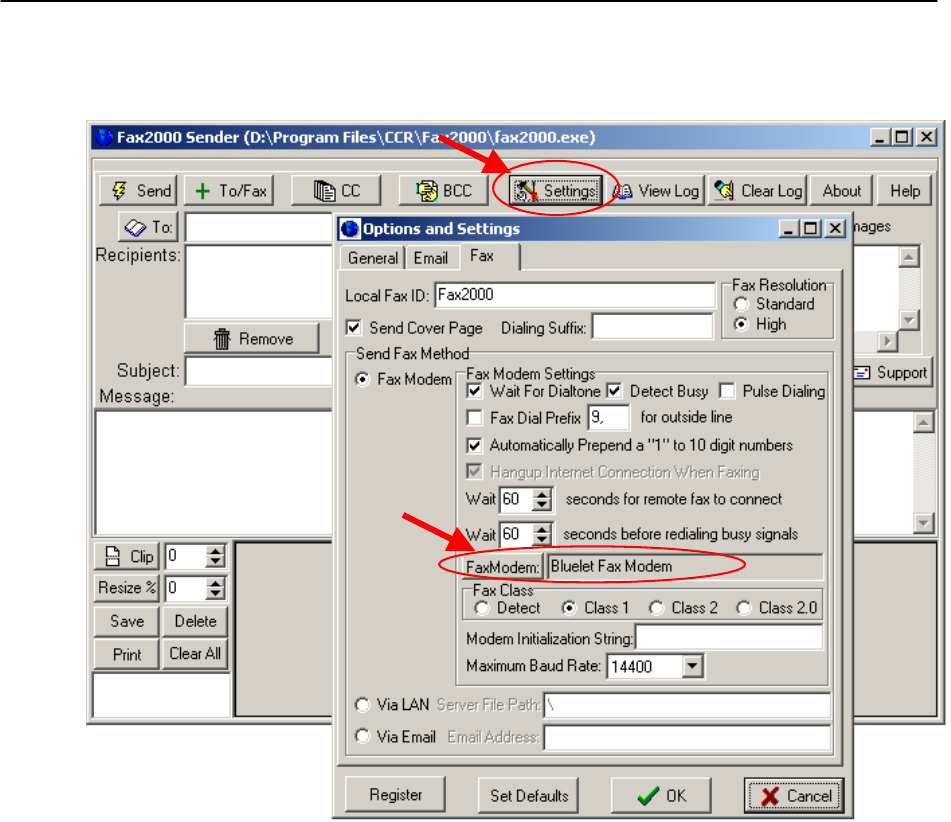951x822 pixels.
Task: Click the Subject field in Fax2000 Sender
Action: click(259, 371)
